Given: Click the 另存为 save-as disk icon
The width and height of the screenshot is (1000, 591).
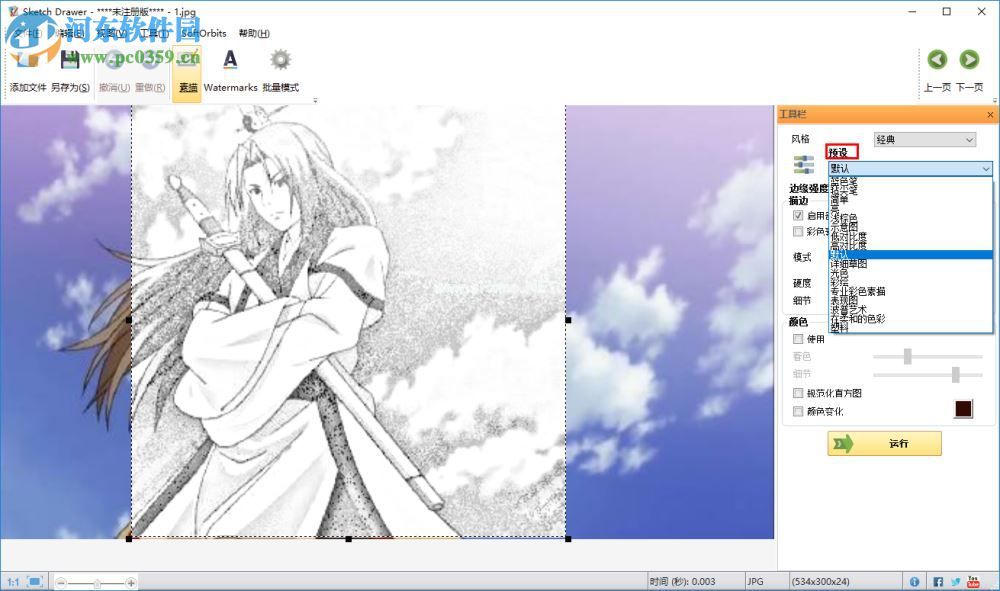Looking at the screenshot, I should [70, 62].
